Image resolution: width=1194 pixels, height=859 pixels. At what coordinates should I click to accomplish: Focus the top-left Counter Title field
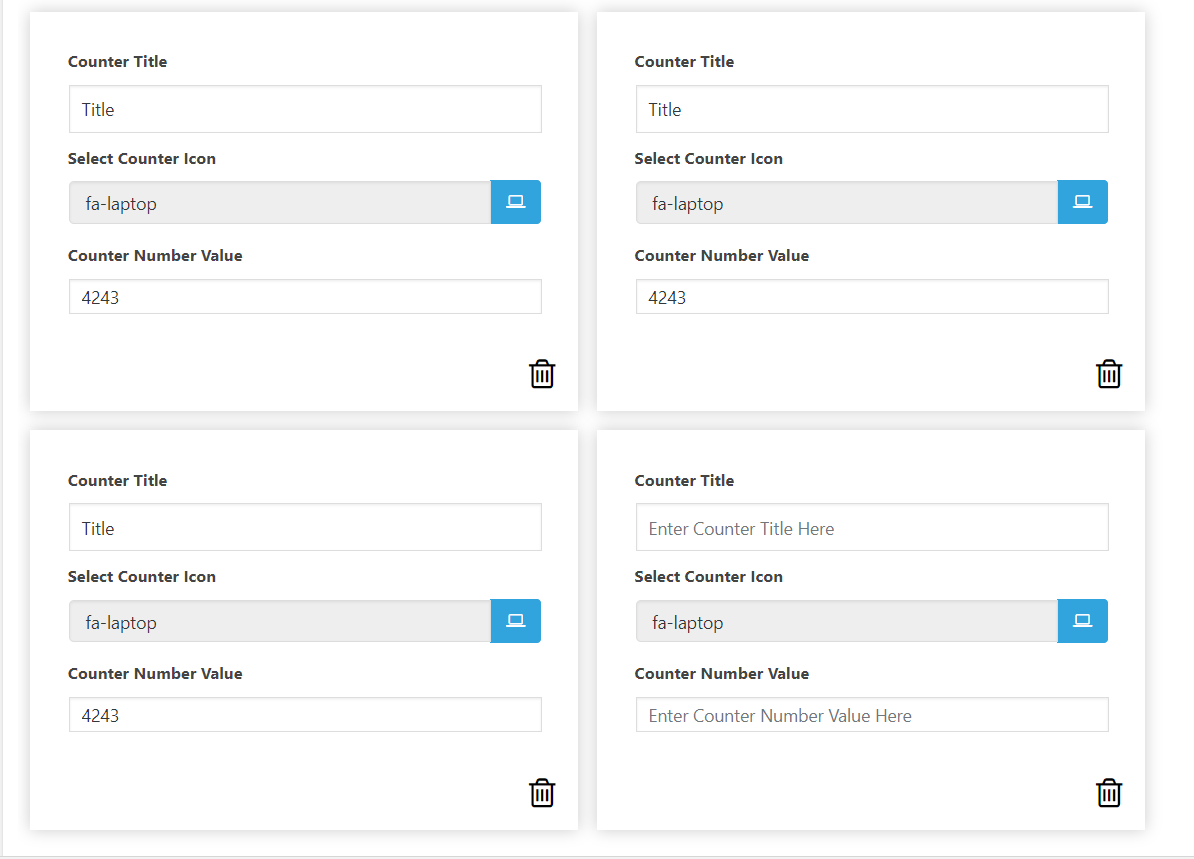coord(305,109)
